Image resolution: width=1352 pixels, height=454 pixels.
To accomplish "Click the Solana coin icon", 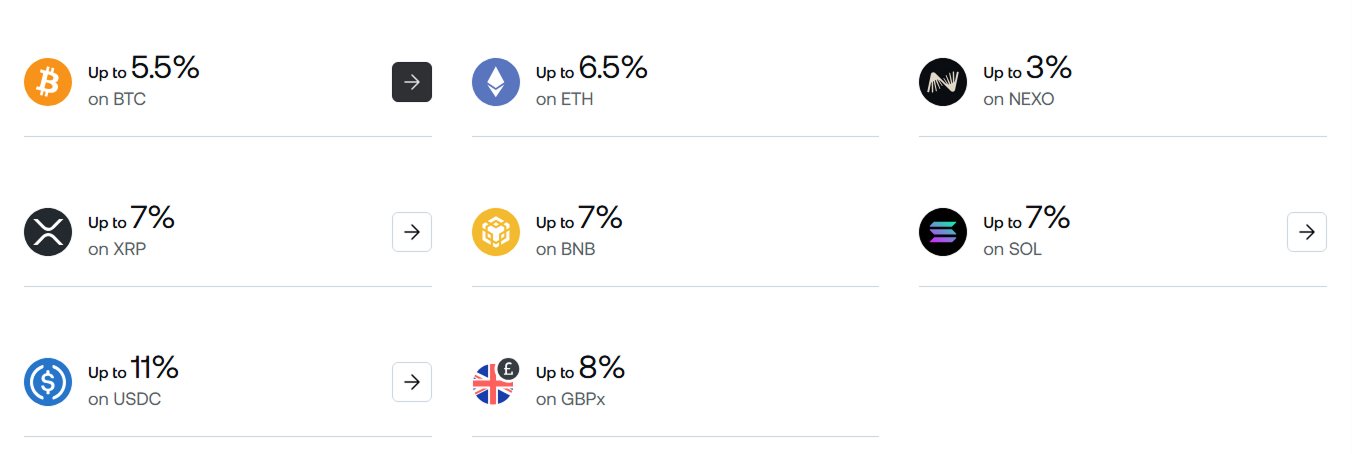I will click(x=943, y=232).
